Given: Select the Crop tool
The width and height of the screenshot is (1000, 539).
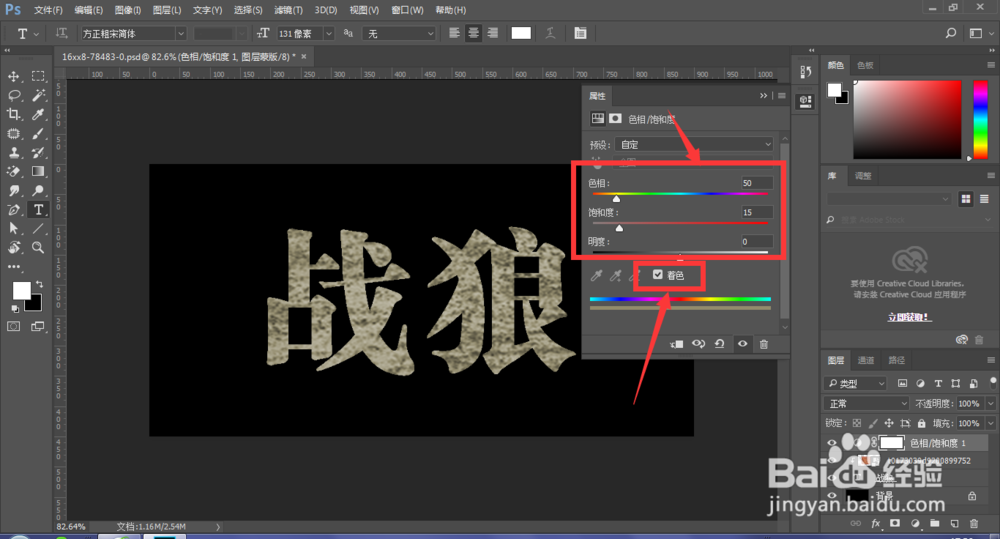Looking at the screenshot, I should 13,115.
